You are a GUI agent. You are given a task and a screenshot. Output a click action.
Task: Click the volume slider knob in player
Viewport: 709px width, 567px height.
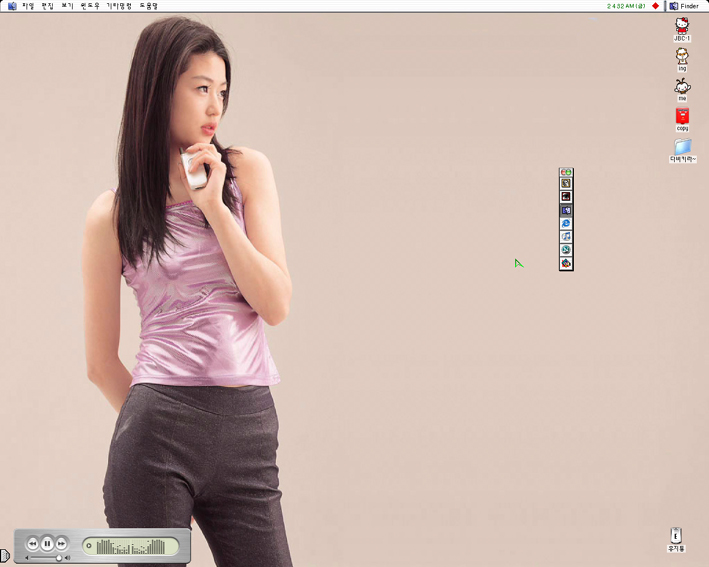59,558
